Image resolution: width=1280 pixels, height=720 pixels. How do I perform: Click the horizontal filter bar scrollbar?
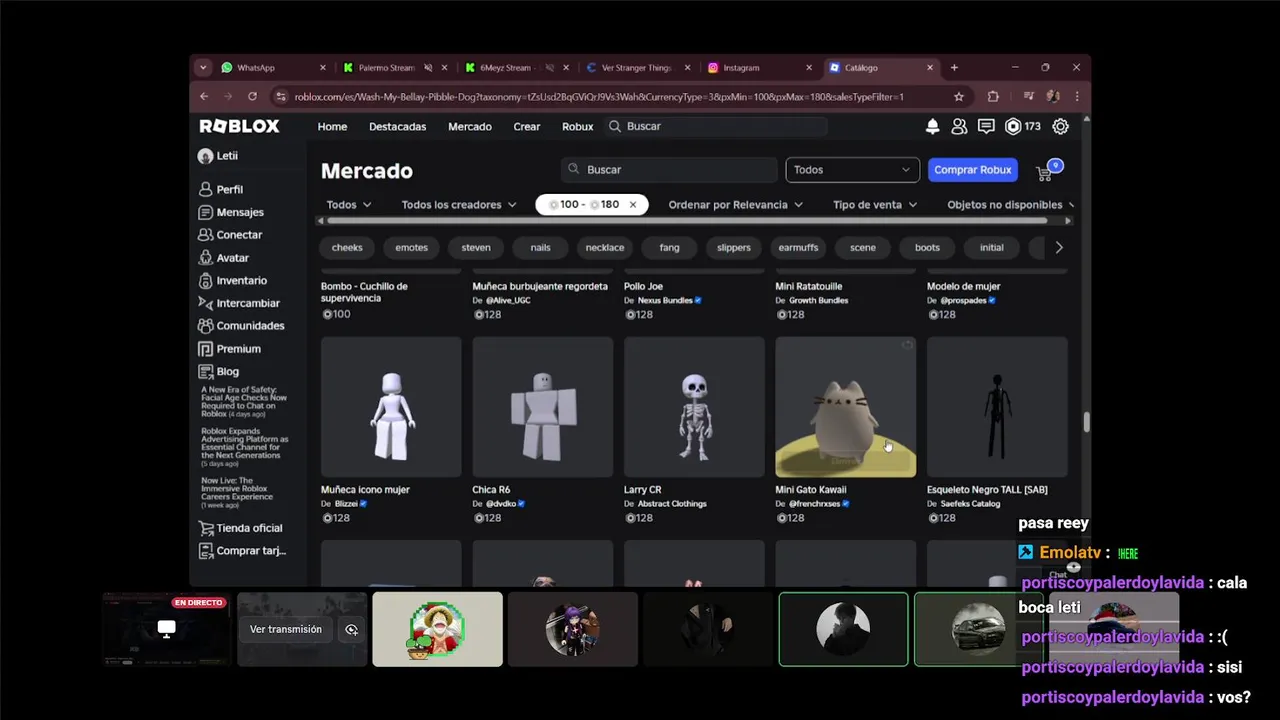[686, 221]
